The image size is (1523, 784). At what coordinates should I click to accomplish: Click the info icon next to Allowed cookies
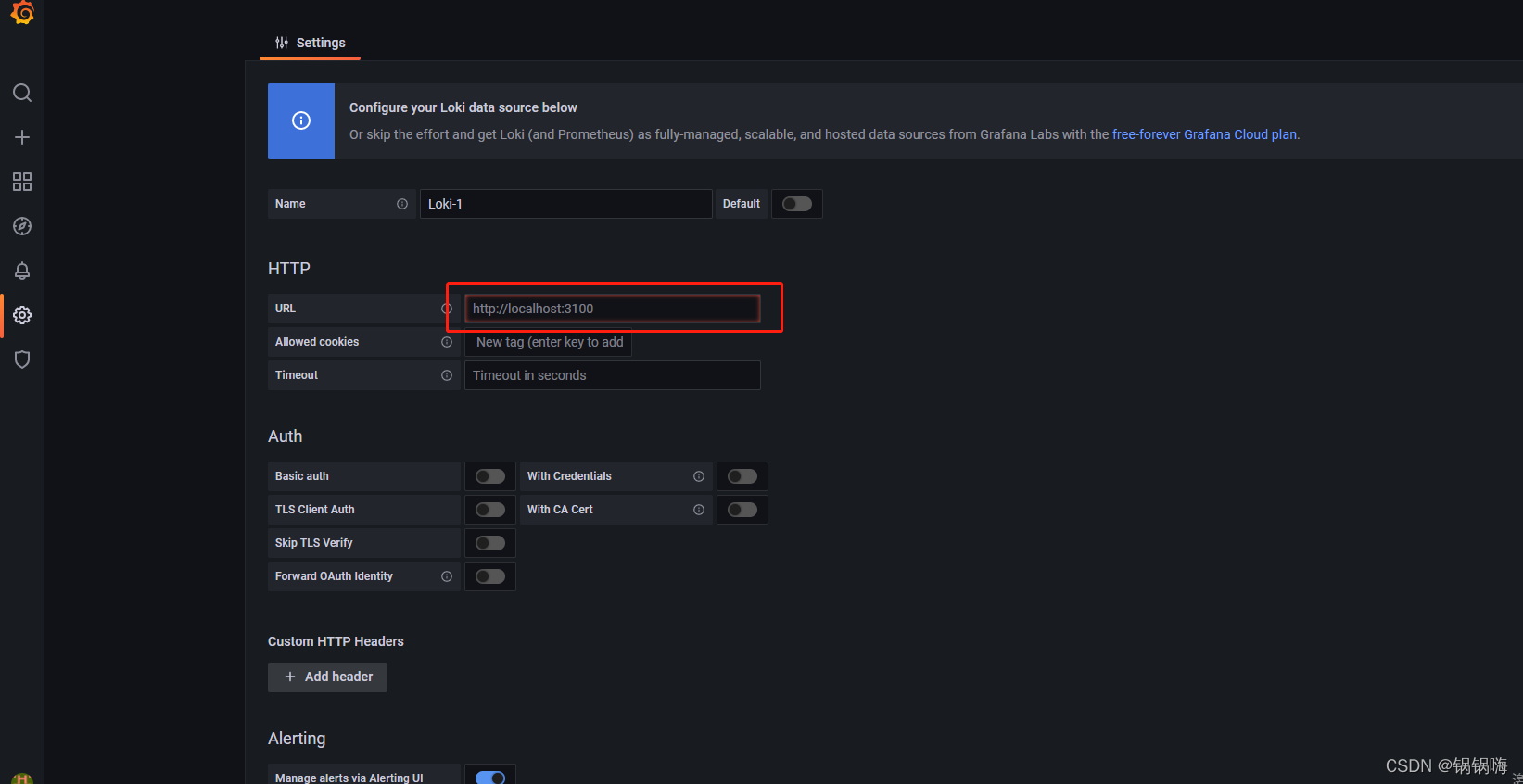[447, 342]
